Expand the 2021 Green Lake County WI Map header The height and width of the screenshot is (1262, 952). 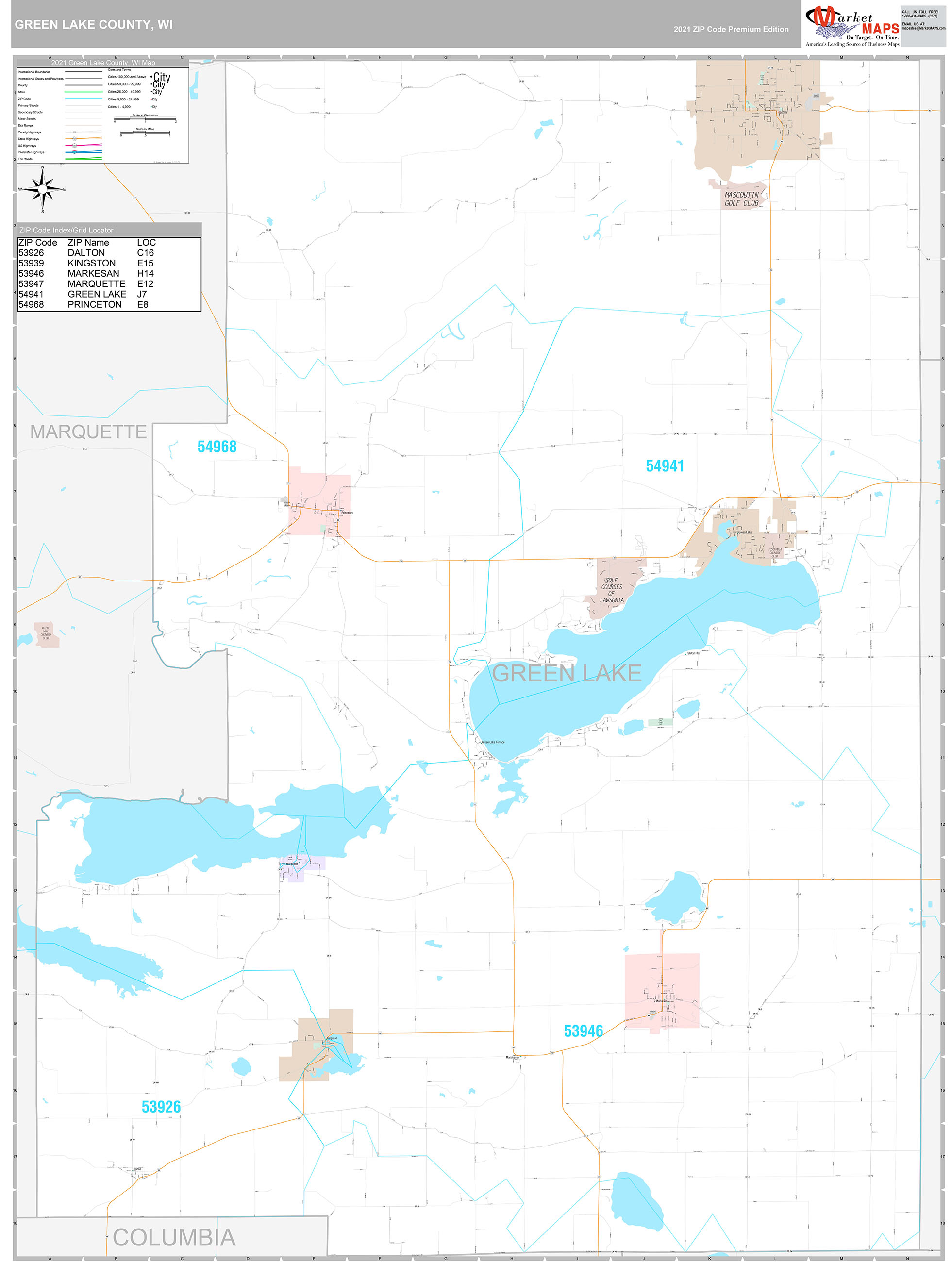(x=103, y=63)
